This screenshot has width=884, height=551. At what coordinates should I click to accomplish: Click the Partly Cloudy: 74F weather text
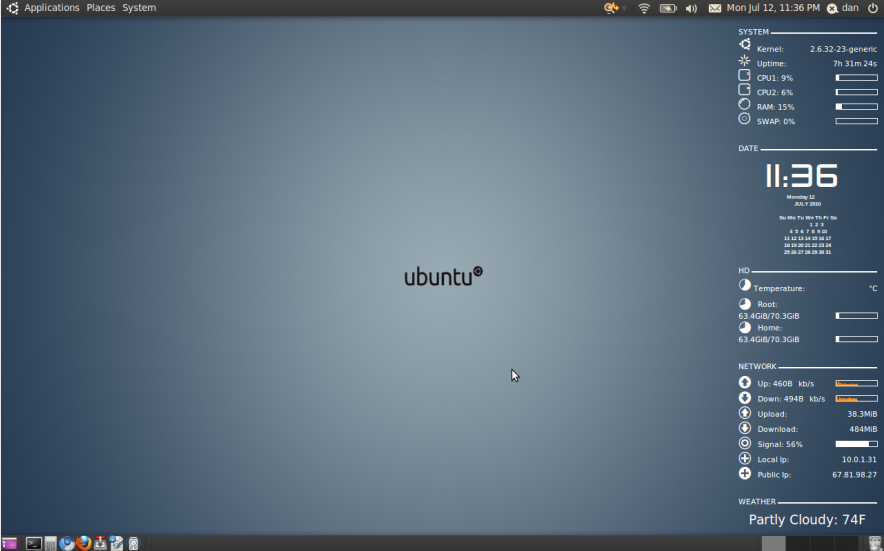[807, 520]
